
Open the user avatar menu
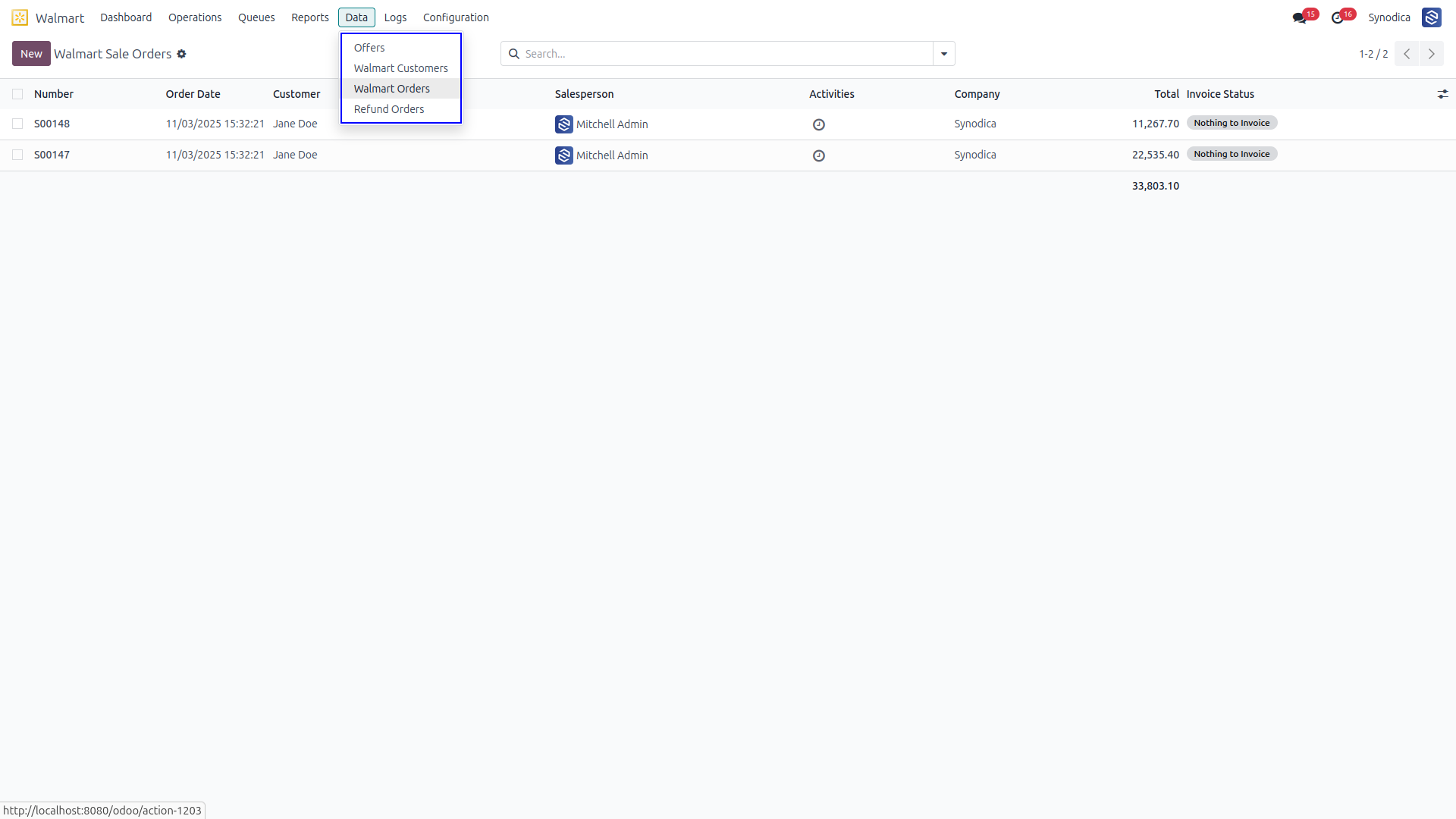[1432, 17]
